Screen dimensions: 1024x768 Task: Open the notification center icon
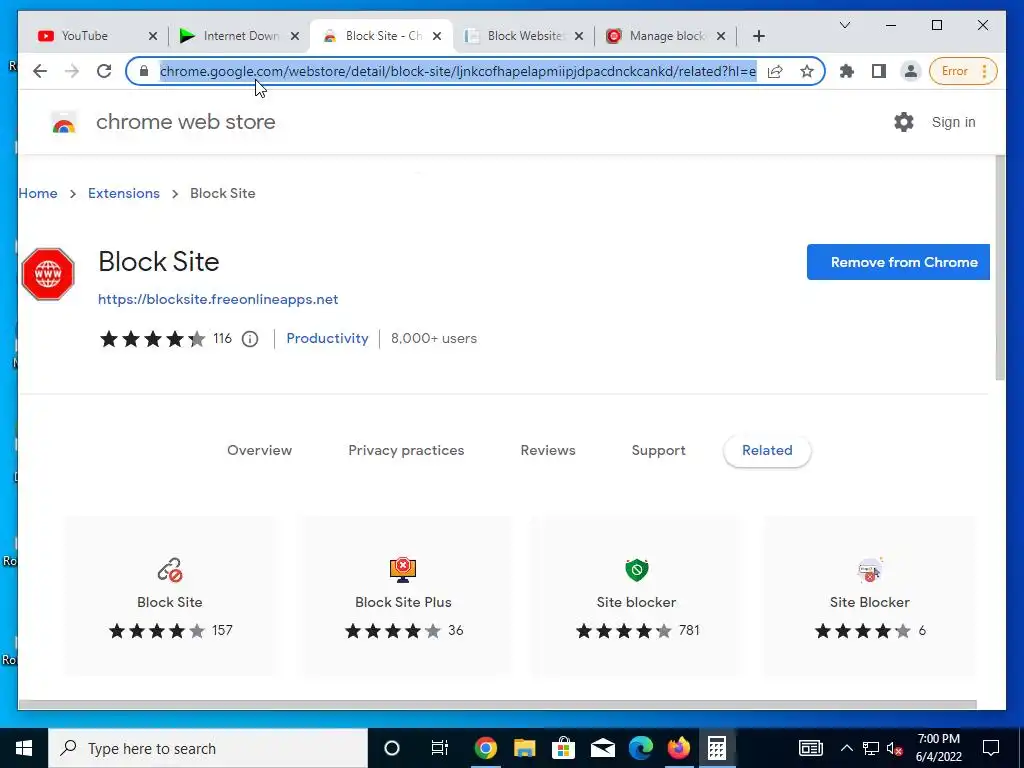991,748
